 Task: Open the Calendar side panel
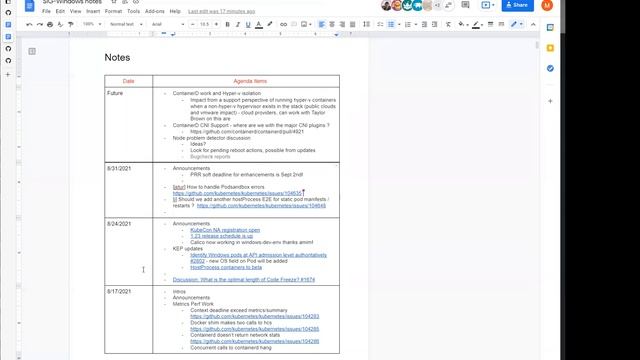pyautogui.click(x=550, y=27)
